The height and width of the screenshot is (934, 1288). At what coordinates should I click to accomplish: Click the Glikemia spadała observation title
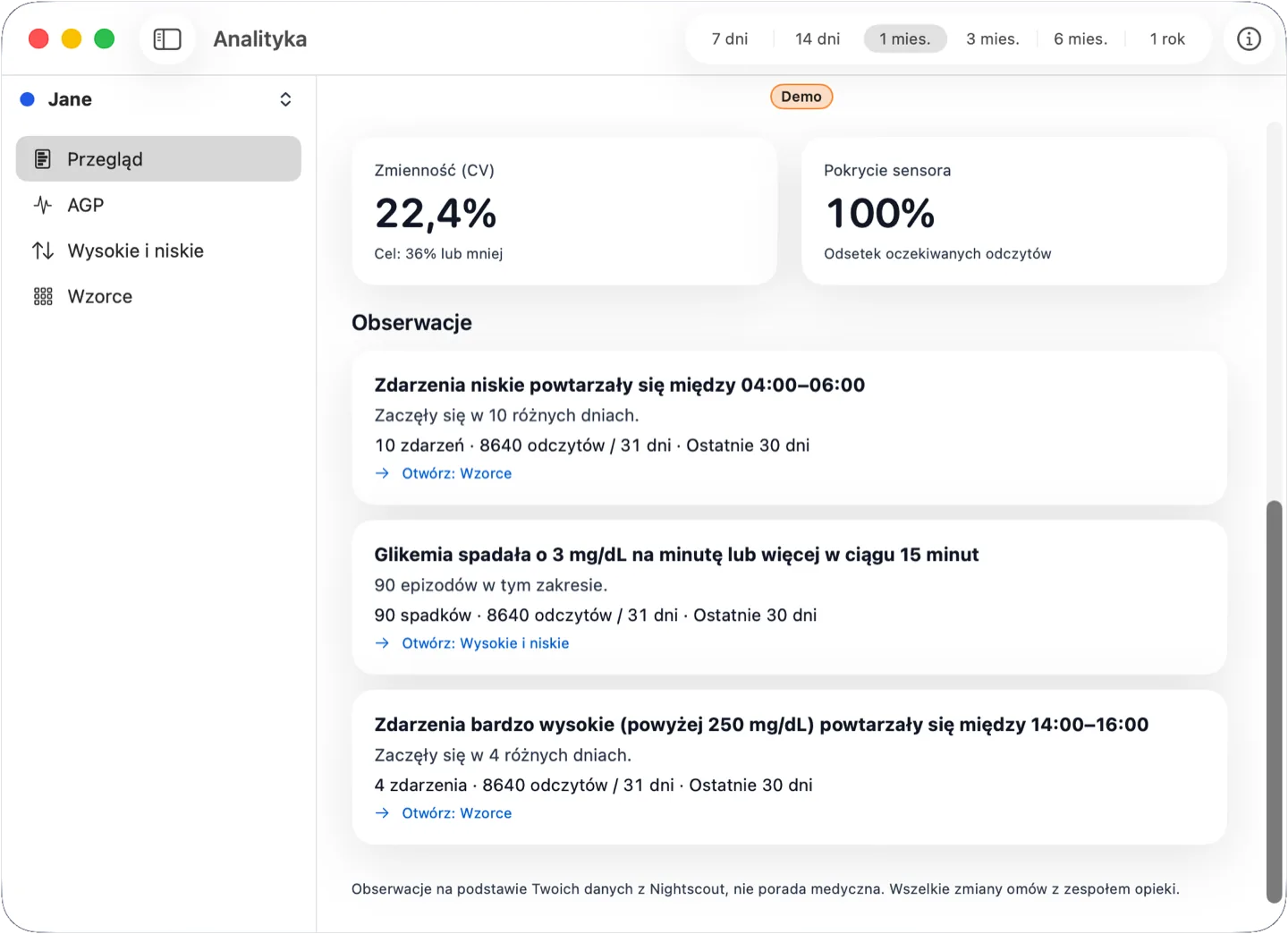676,555
